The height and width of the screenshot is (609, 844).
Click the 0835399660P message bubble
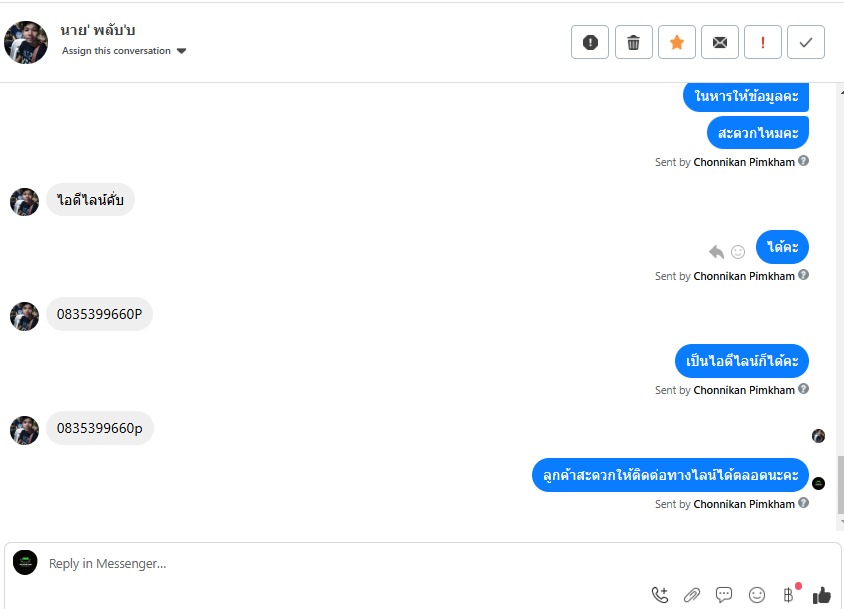click(100, 314)
